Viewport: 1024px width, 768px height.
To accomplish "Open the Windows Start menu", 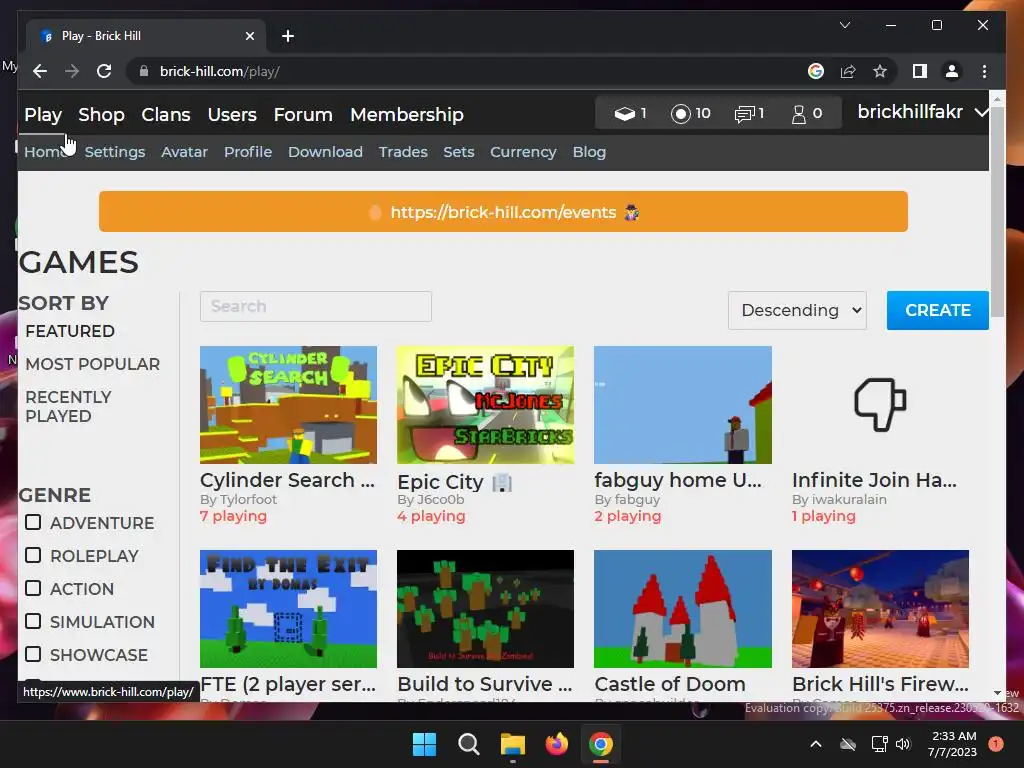I will click(424, 744).
